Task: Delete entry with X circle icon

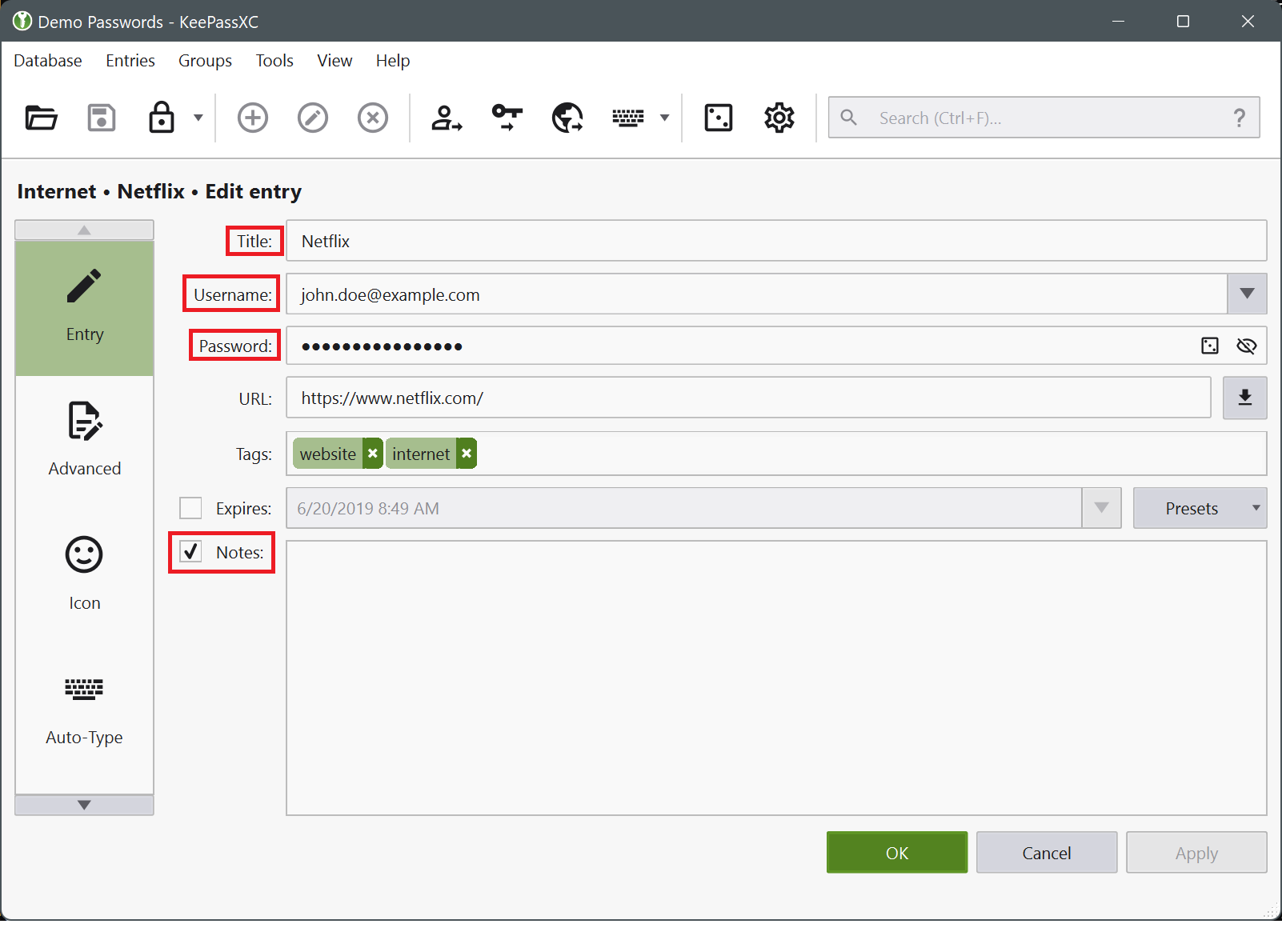Action: (x=373, y=118)
